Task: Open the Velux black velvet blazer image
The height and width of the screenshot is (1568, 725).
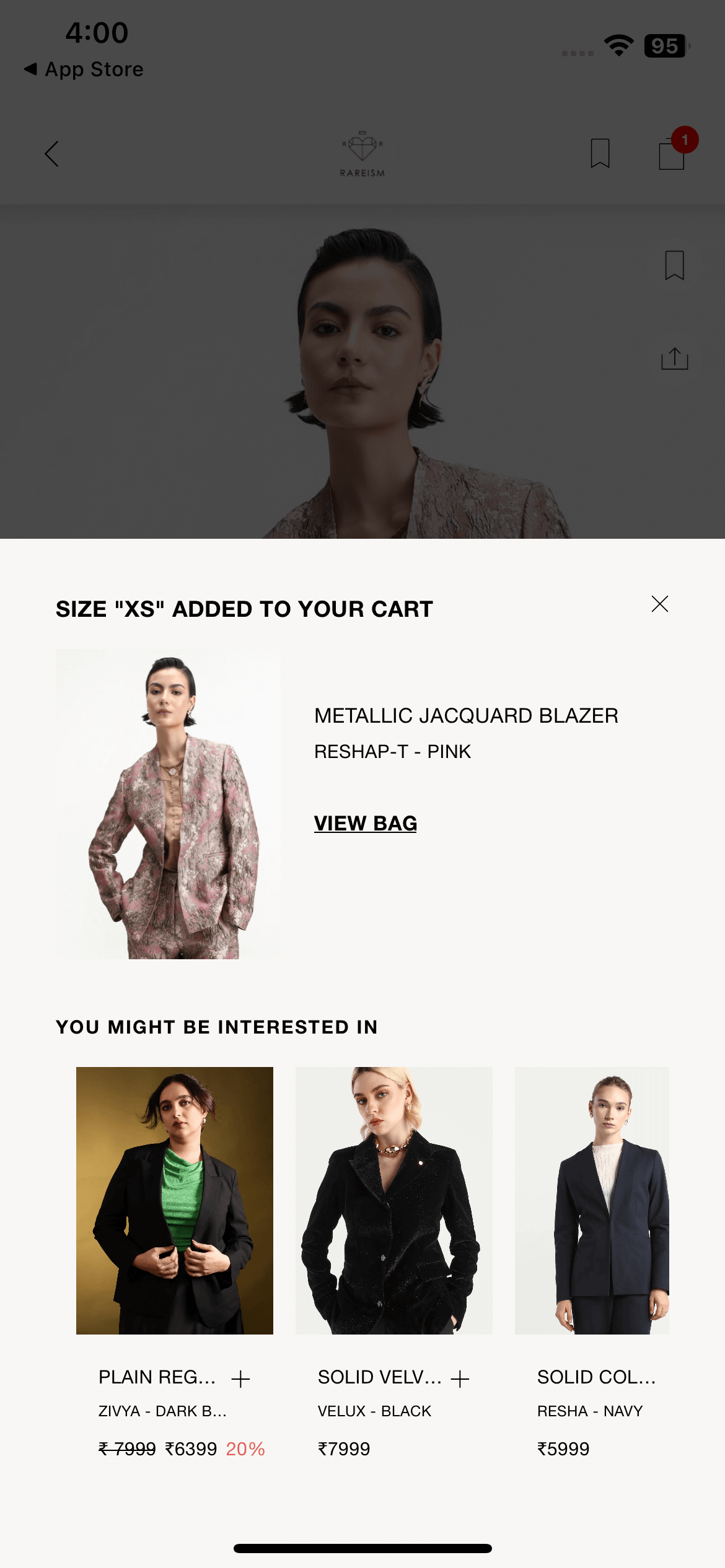Action: [x=394, y=1200]
